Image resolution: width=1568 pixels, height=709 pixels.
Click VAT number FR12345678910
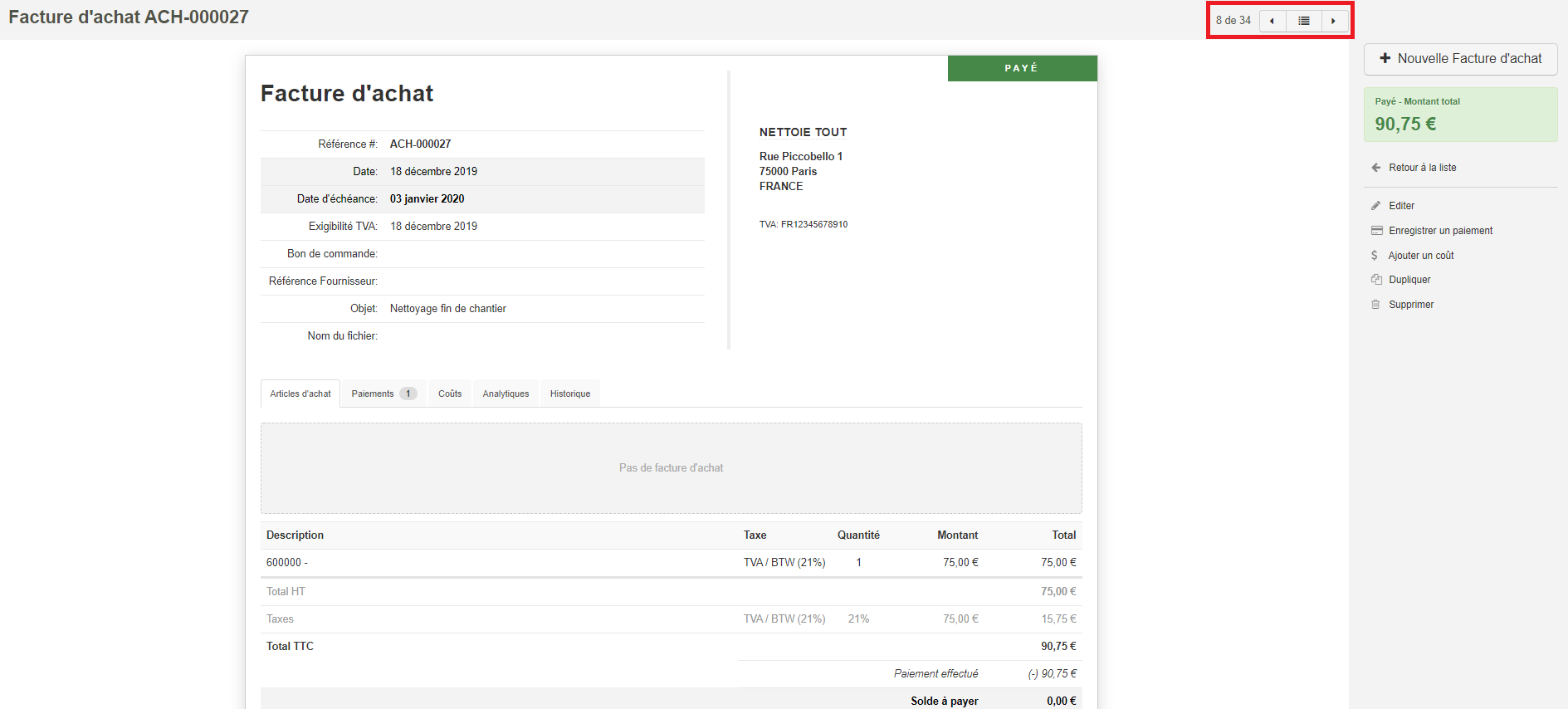[x=813, y=225]
